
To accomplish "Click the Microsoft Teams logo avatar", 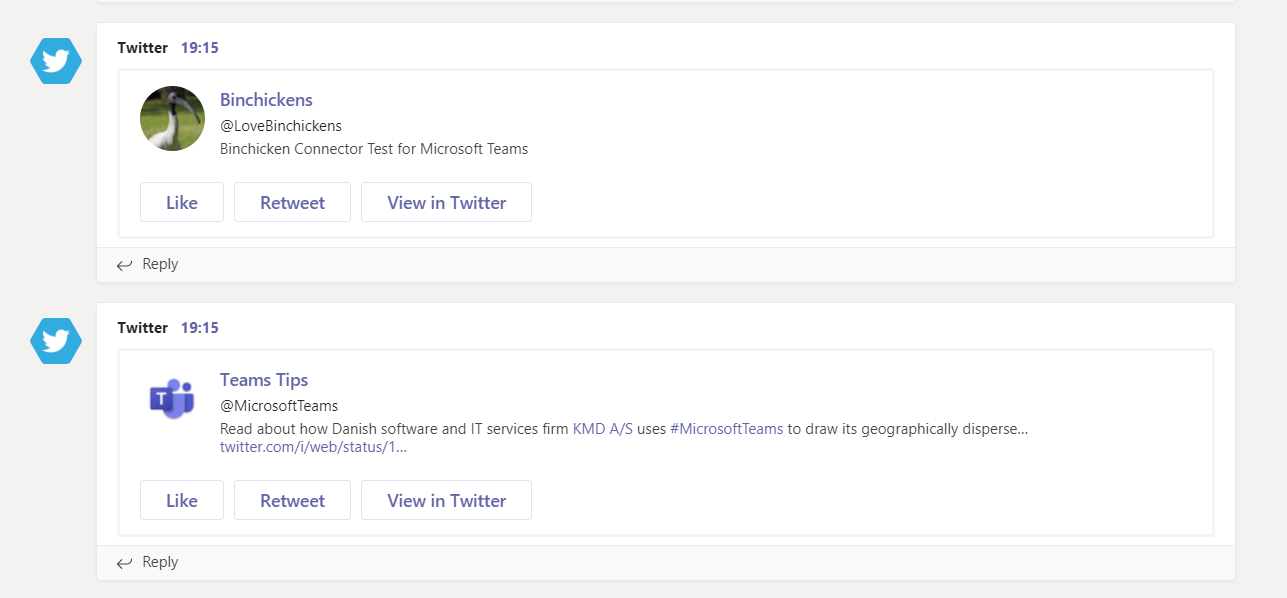I will point(172,399).
